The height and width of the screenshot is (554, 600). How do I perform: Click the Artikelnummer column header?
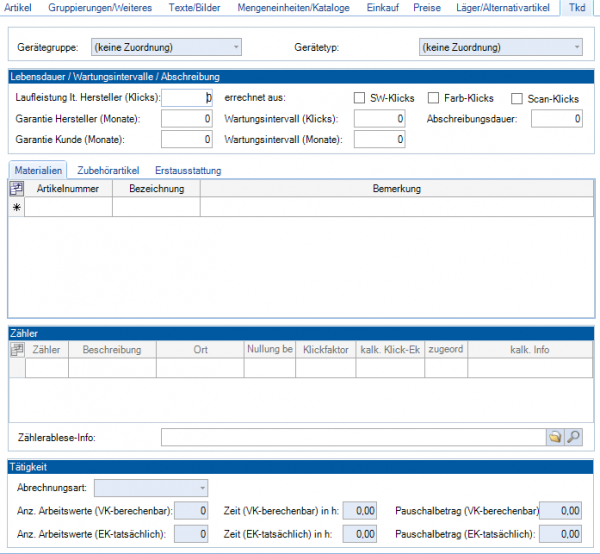point(68,188)
